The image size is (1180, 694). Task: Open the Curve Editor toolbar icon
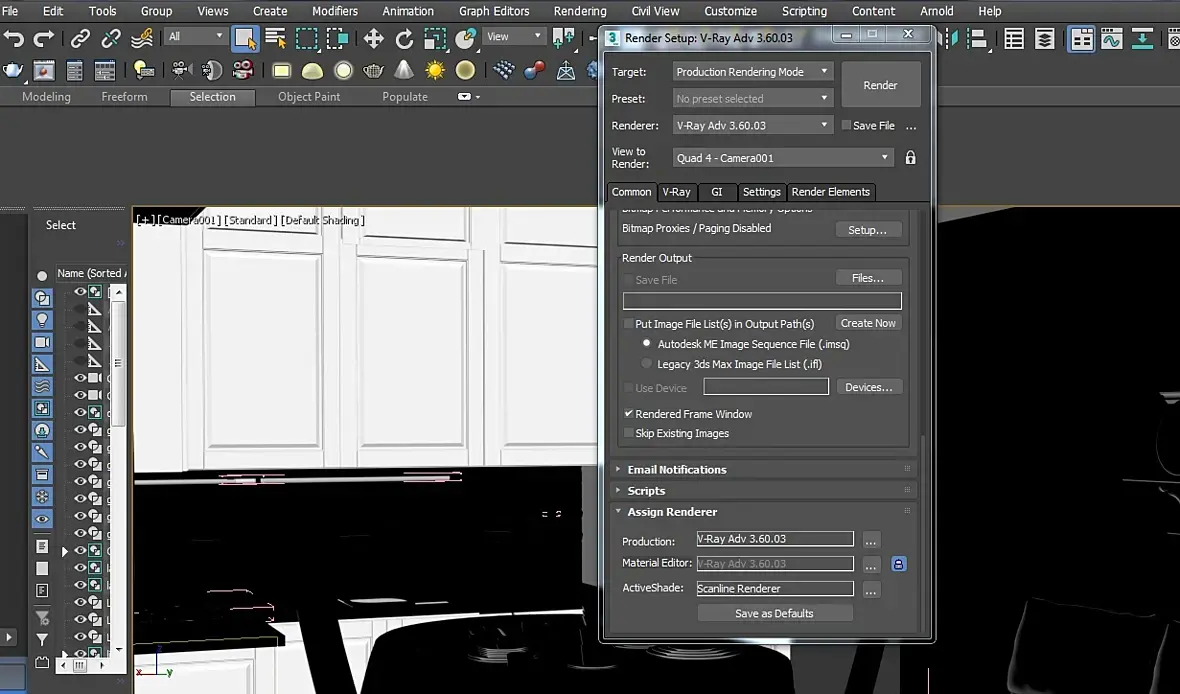[1111, 39]
